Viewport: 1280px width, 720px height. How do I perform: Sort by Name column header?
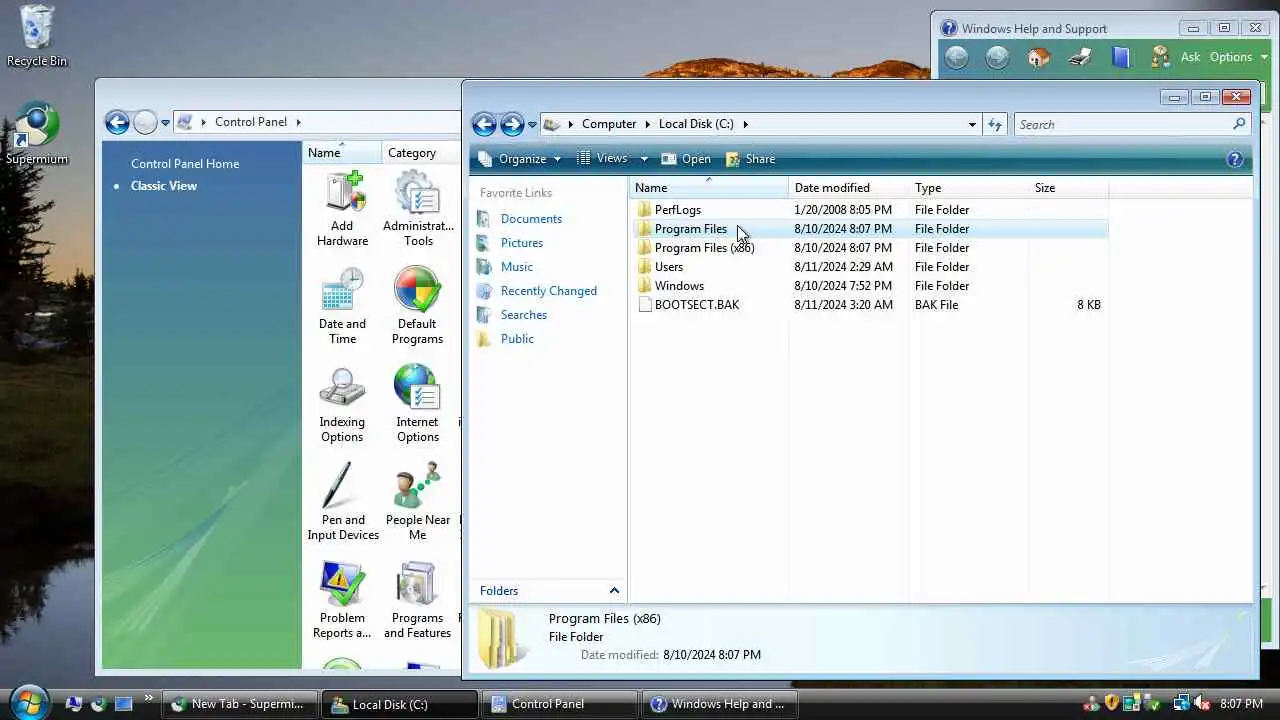(709, 188)
